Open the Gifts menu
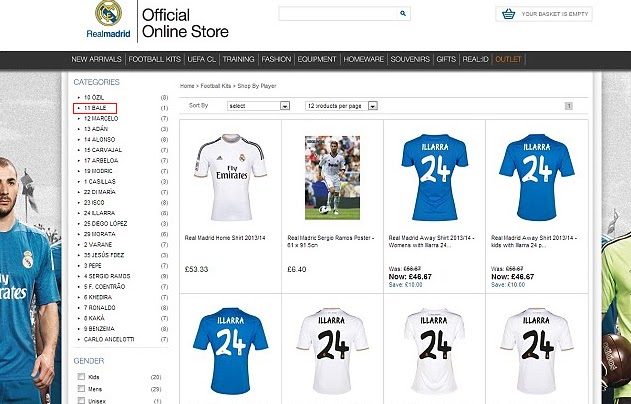Viewport: 631px width, 404px height. (446, 59)
